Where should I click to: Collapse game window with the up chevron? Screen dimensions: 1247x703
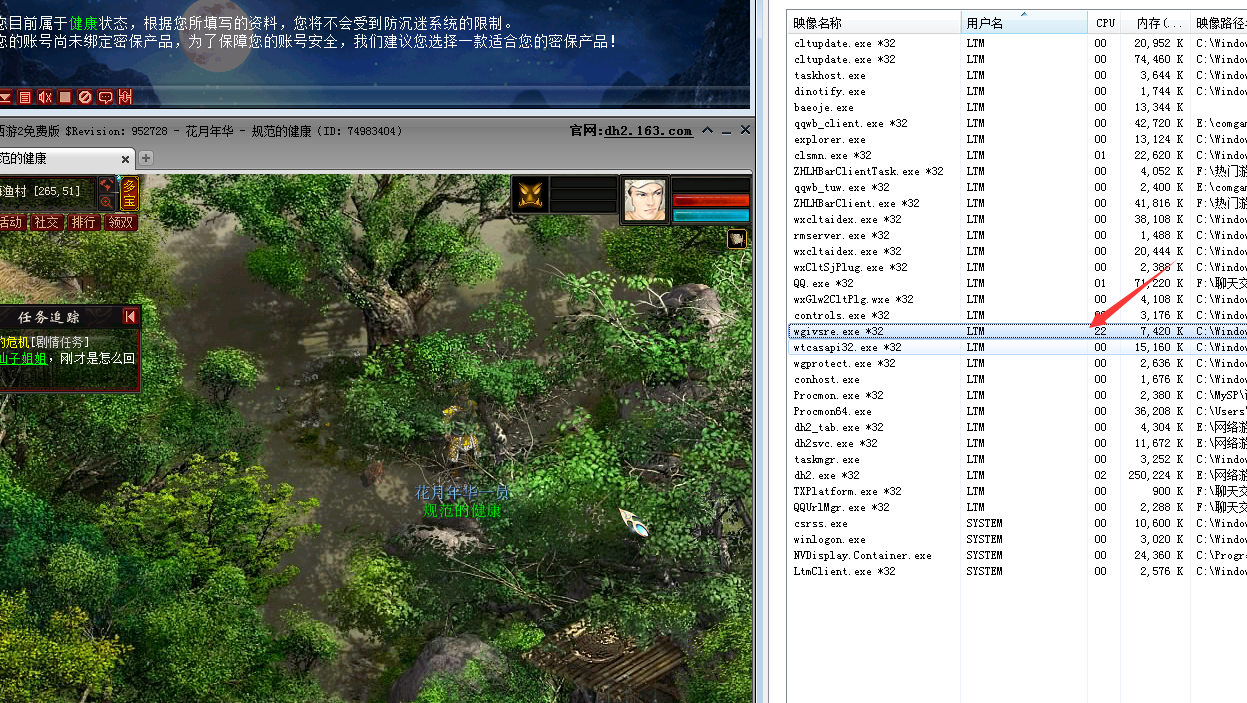point(708,130)
